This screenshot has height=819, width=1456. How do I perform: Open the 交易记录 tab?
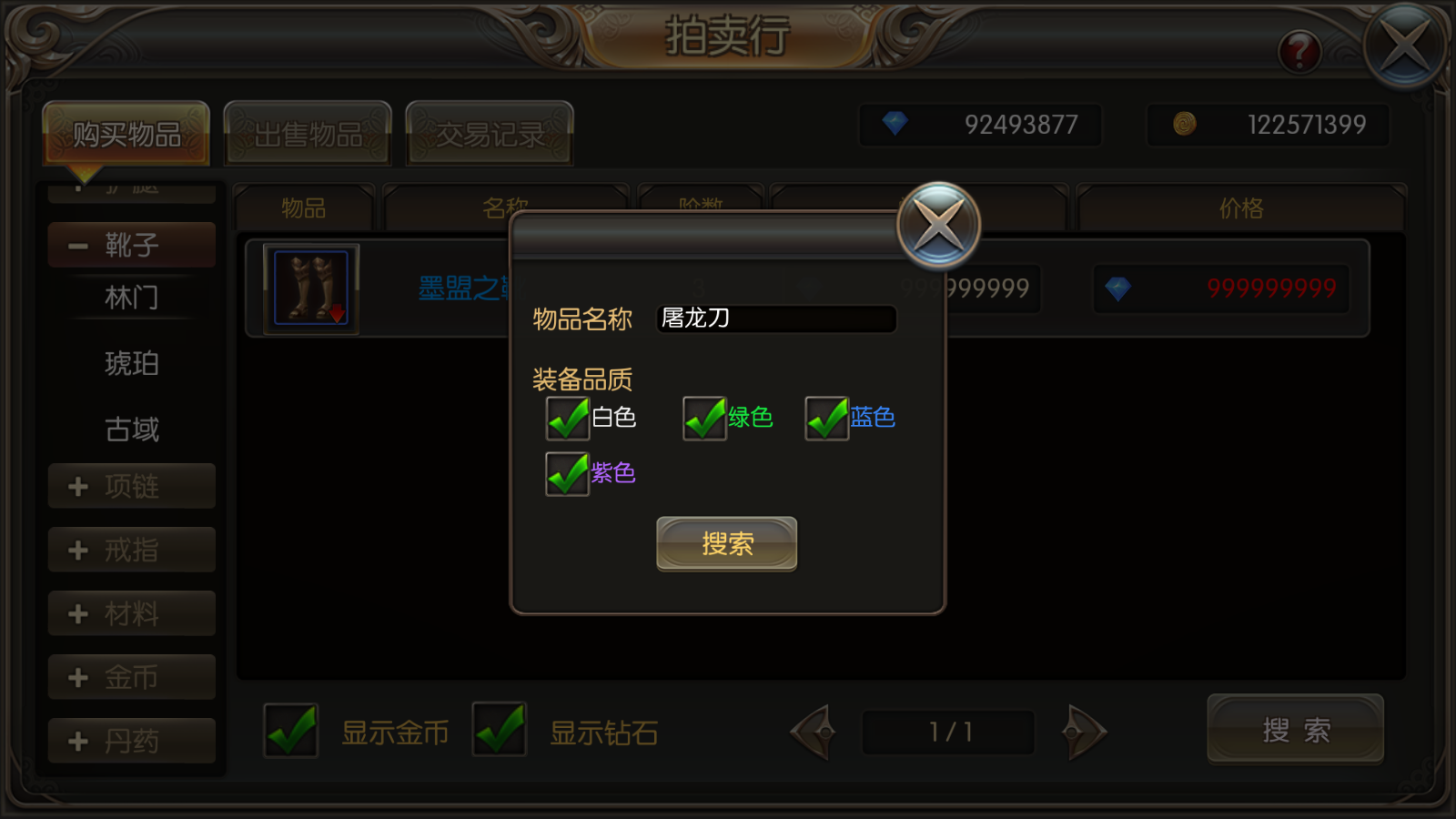[x=490, y=134]
